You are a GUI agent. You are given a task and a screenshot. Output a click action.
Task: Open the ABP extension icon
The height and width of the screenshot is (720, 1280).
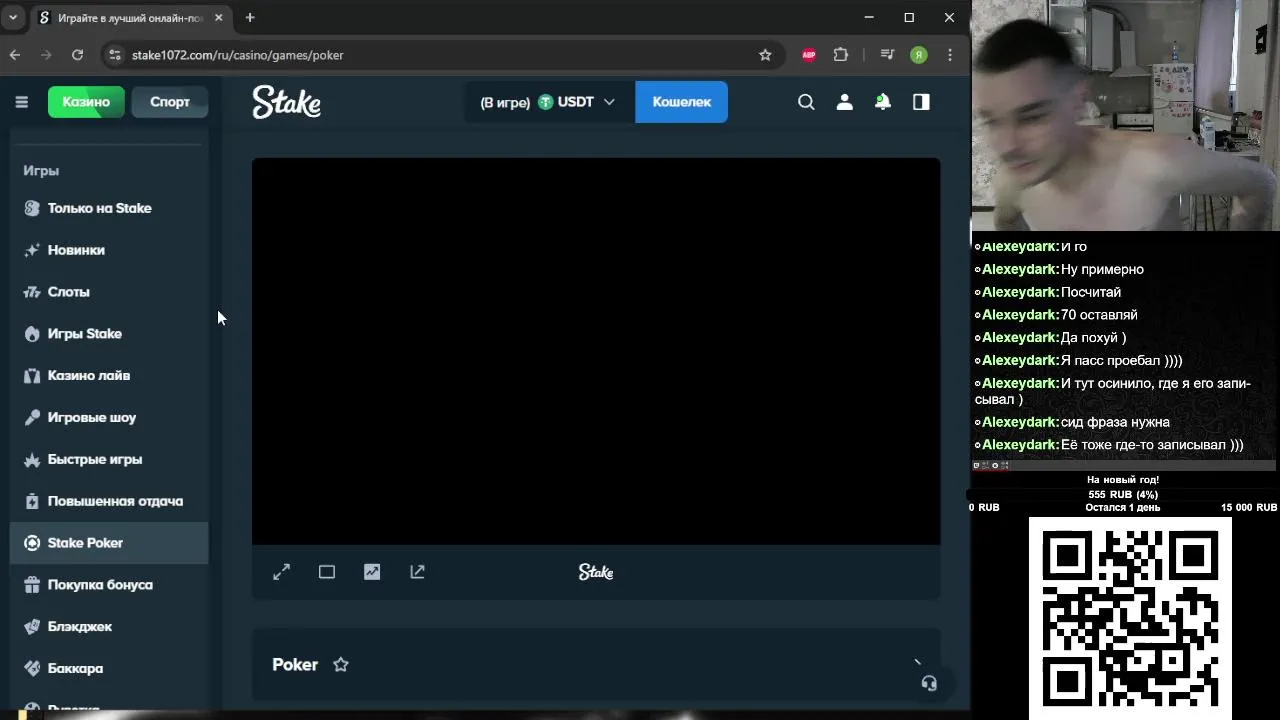point(809,55)
